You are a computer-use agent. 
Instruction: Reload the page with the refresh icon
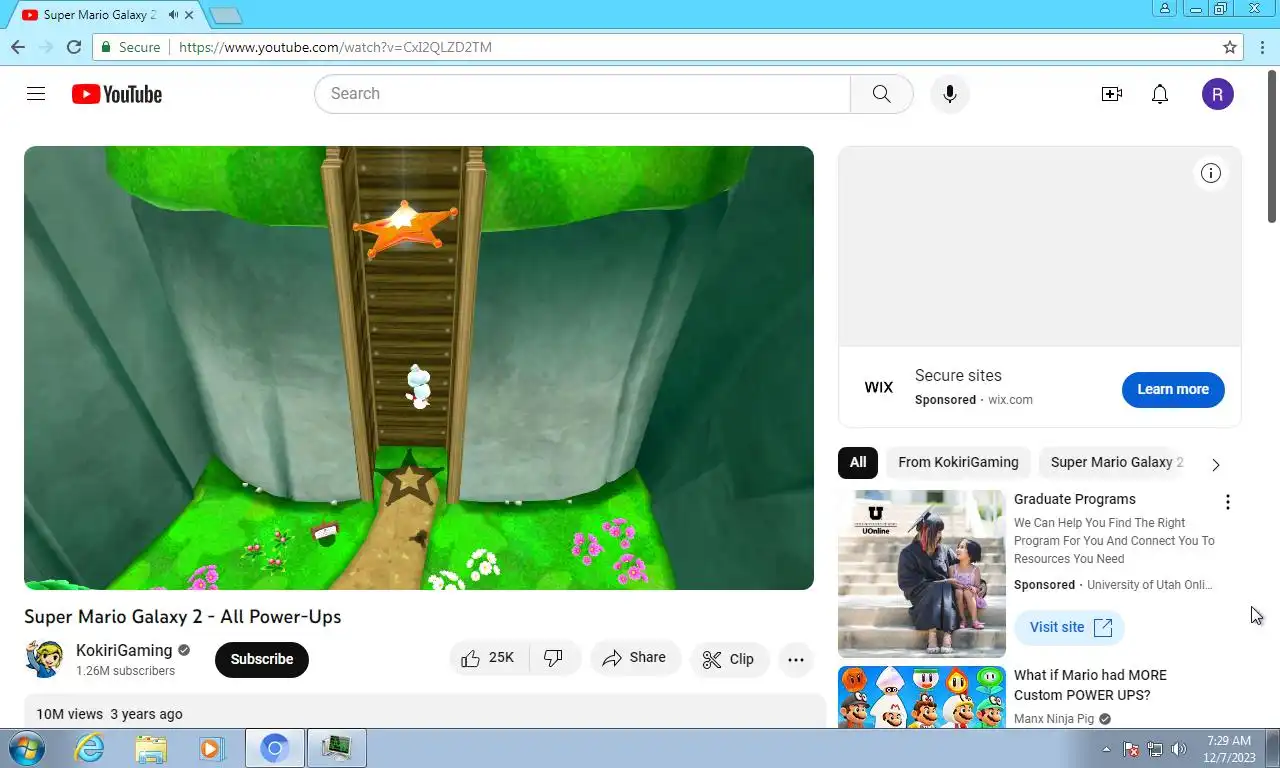pos(73,47)
